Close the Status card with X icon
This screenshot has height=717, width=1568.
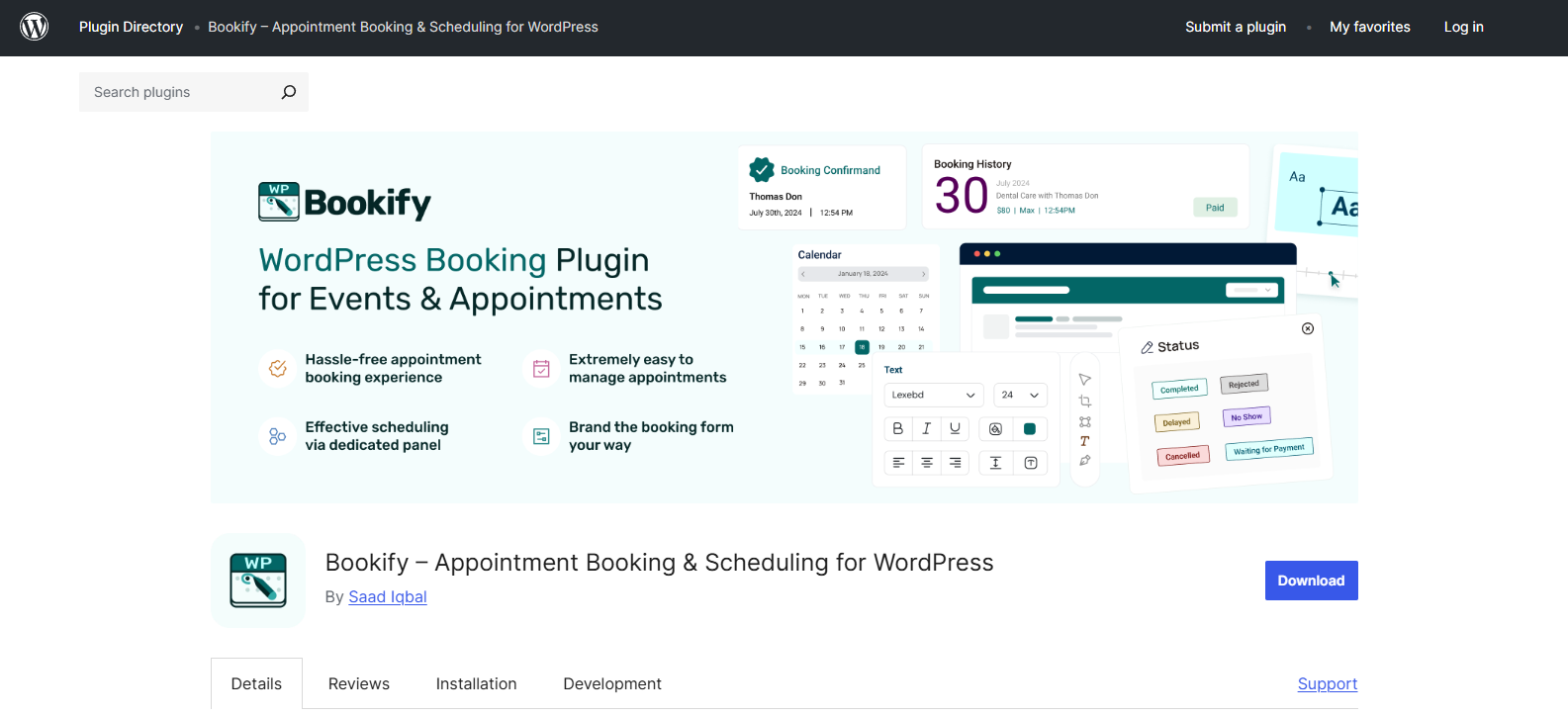(1308, 328)
